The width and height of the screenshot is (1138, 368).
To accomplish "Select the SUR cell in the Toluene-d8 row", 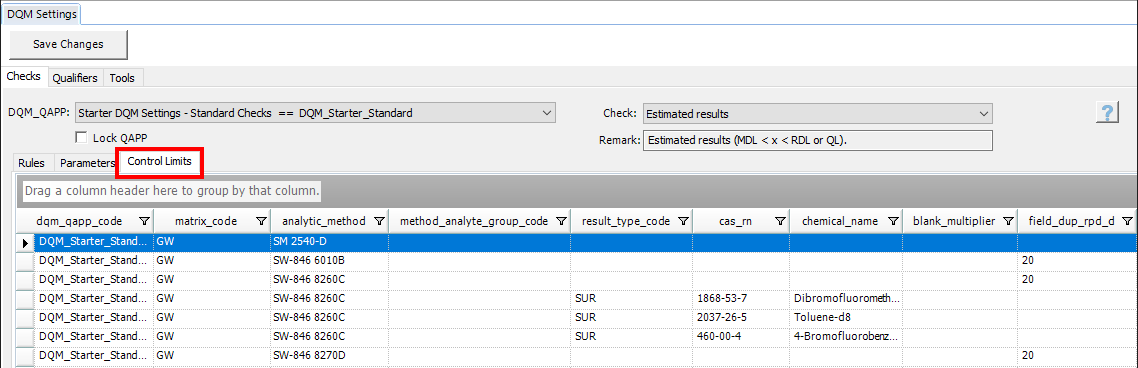I will (x=631, y=317).
